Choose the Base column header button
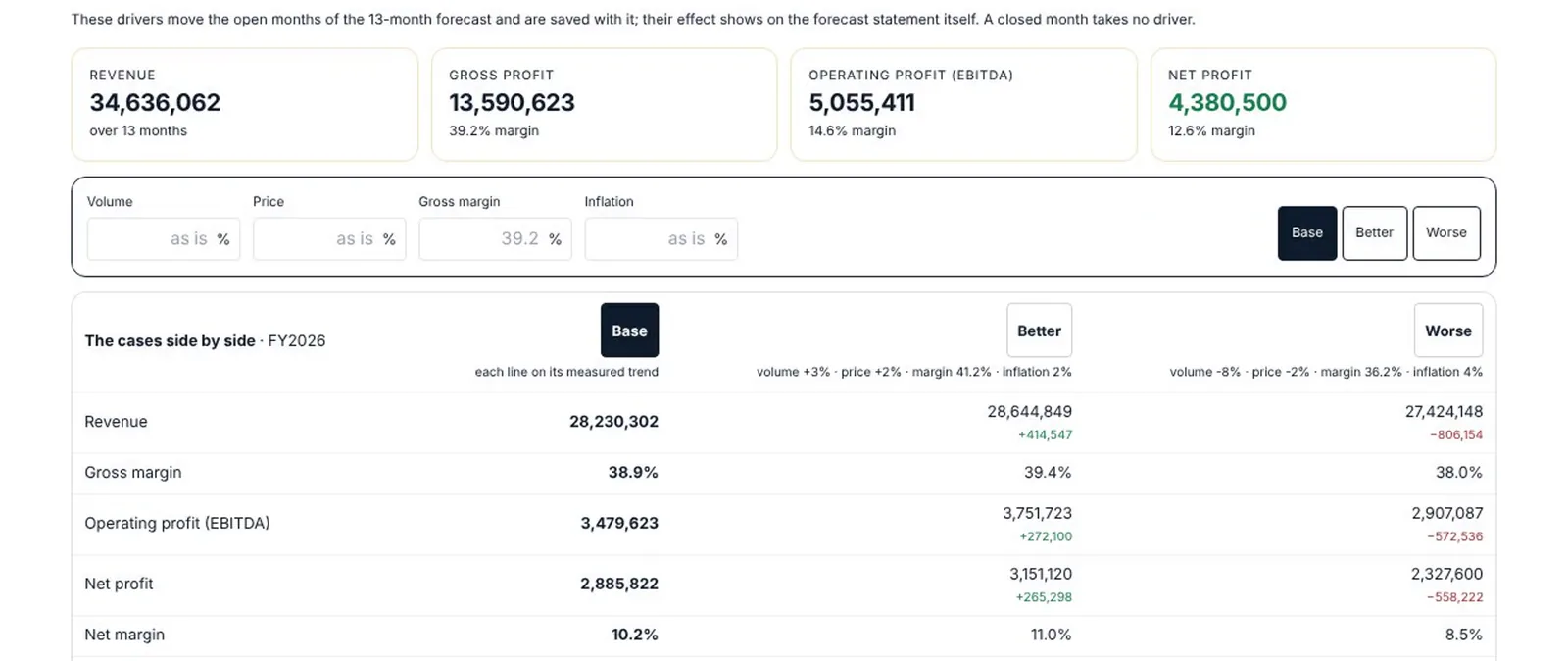 point(629,330)
